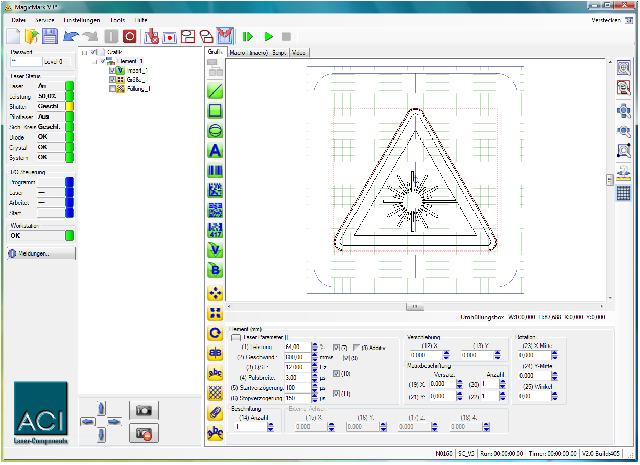Toggle the Import_1 checkbox in the tree
The width and height of the screenshot is (640, 465).
click(x=113, y=69)
